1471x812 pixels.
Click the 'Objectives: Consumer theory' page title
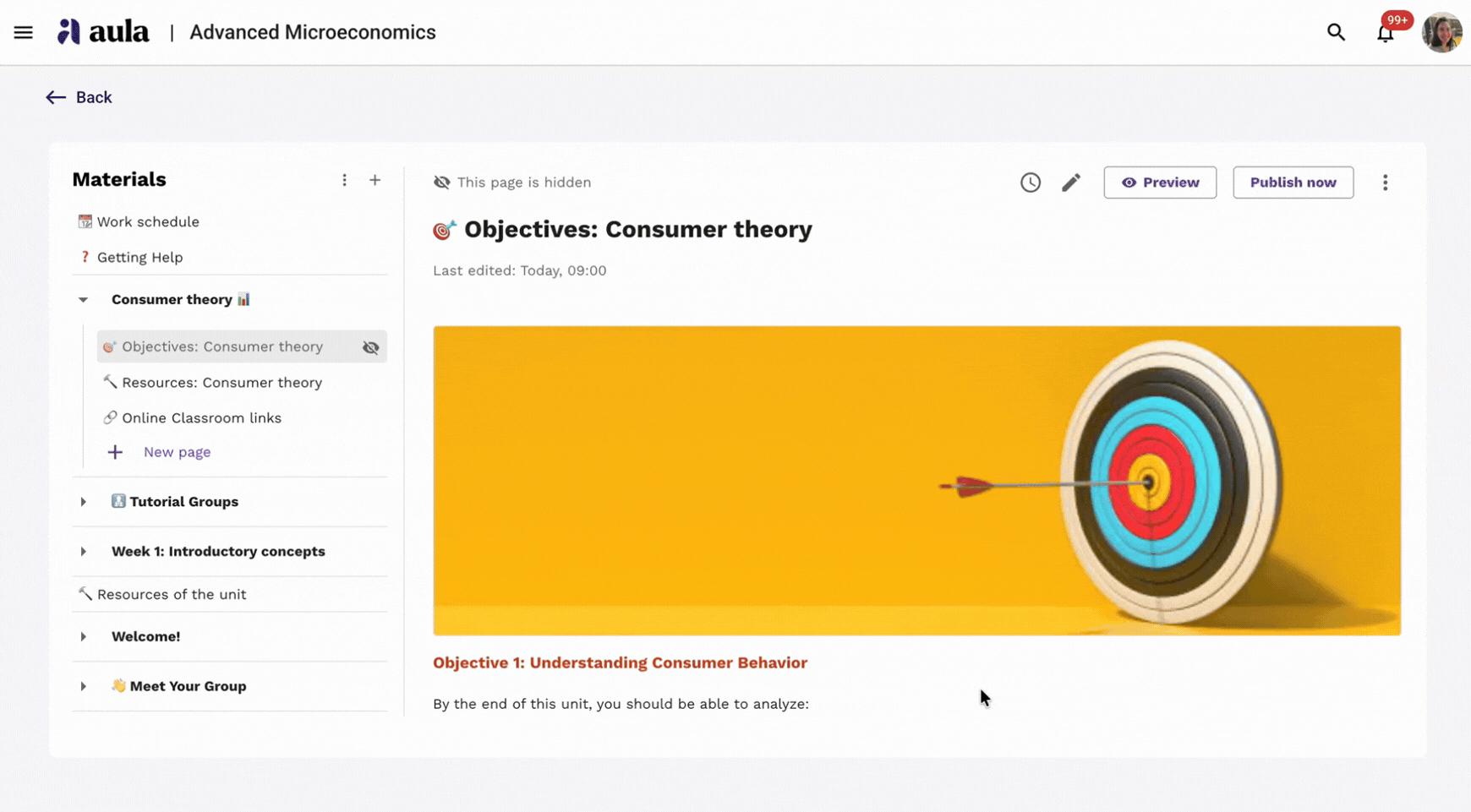[638, 229]
